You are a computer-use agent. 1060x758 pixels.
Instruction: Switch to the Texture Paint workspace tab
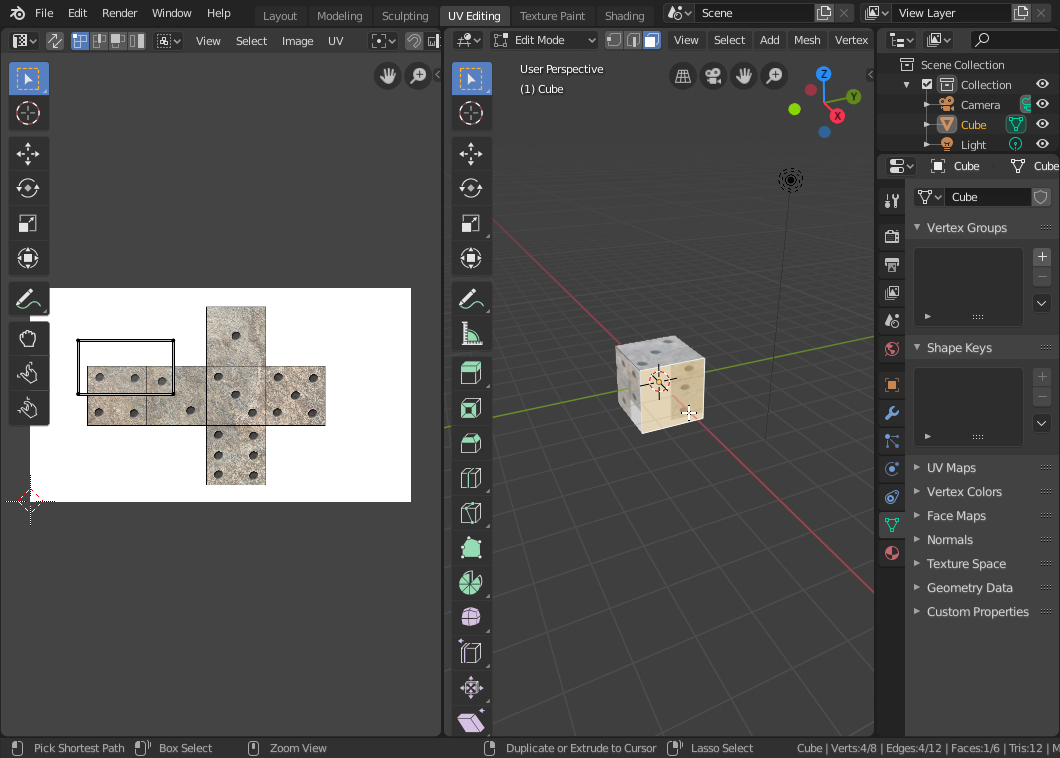pos(552,16)
